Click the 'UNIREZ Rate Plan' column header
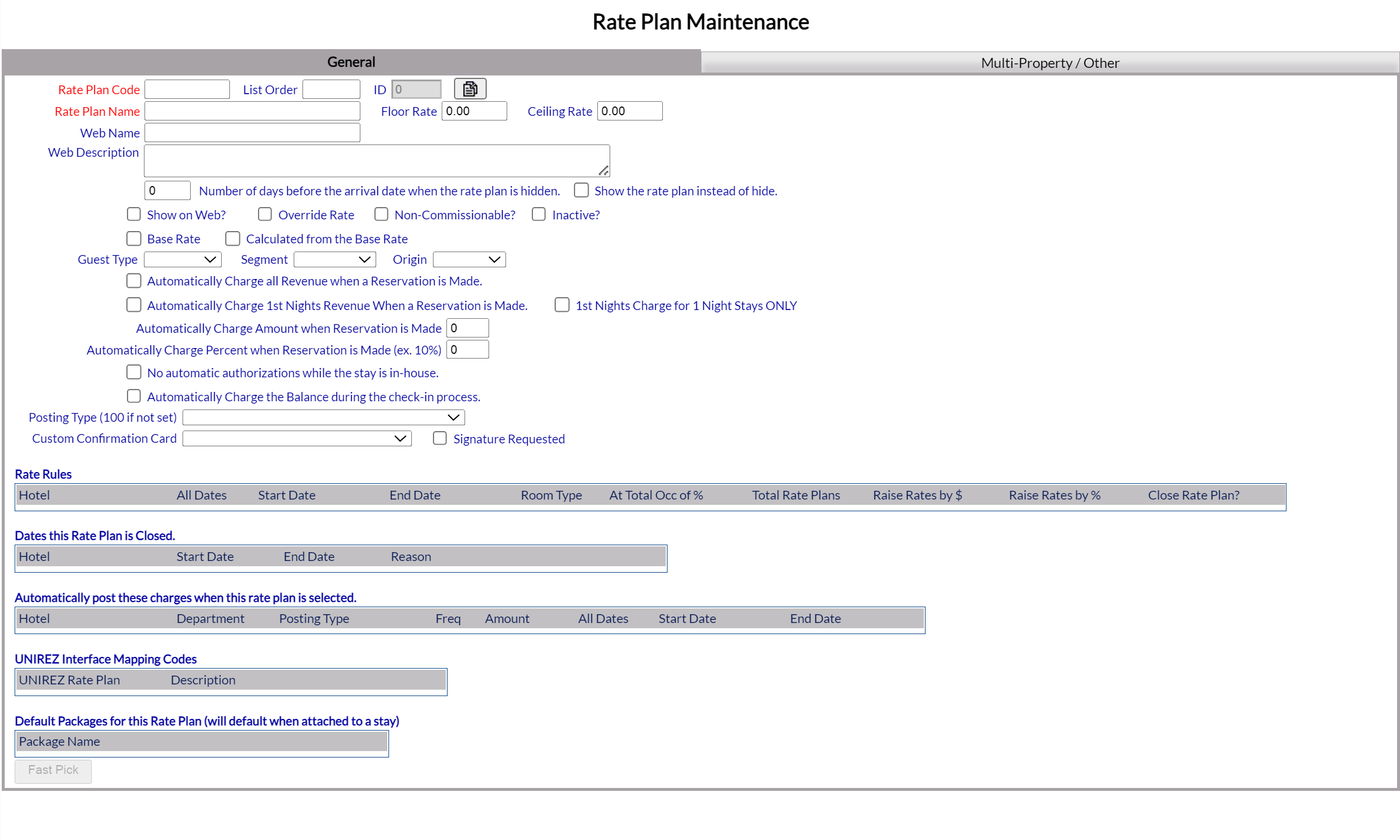The width and height of the screenshot is (1400, 840). [69, 680]
